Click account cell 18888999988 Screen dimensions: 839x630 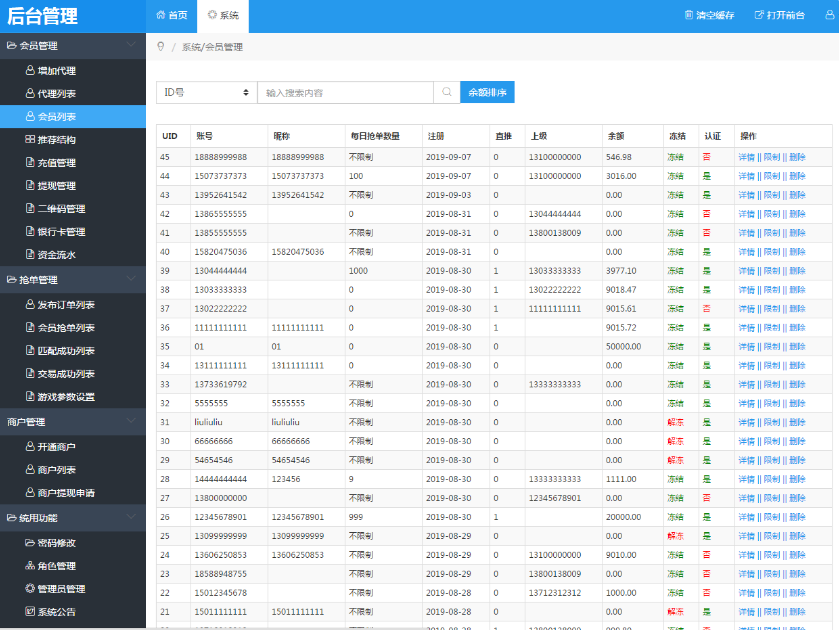(x=220, y=157)
